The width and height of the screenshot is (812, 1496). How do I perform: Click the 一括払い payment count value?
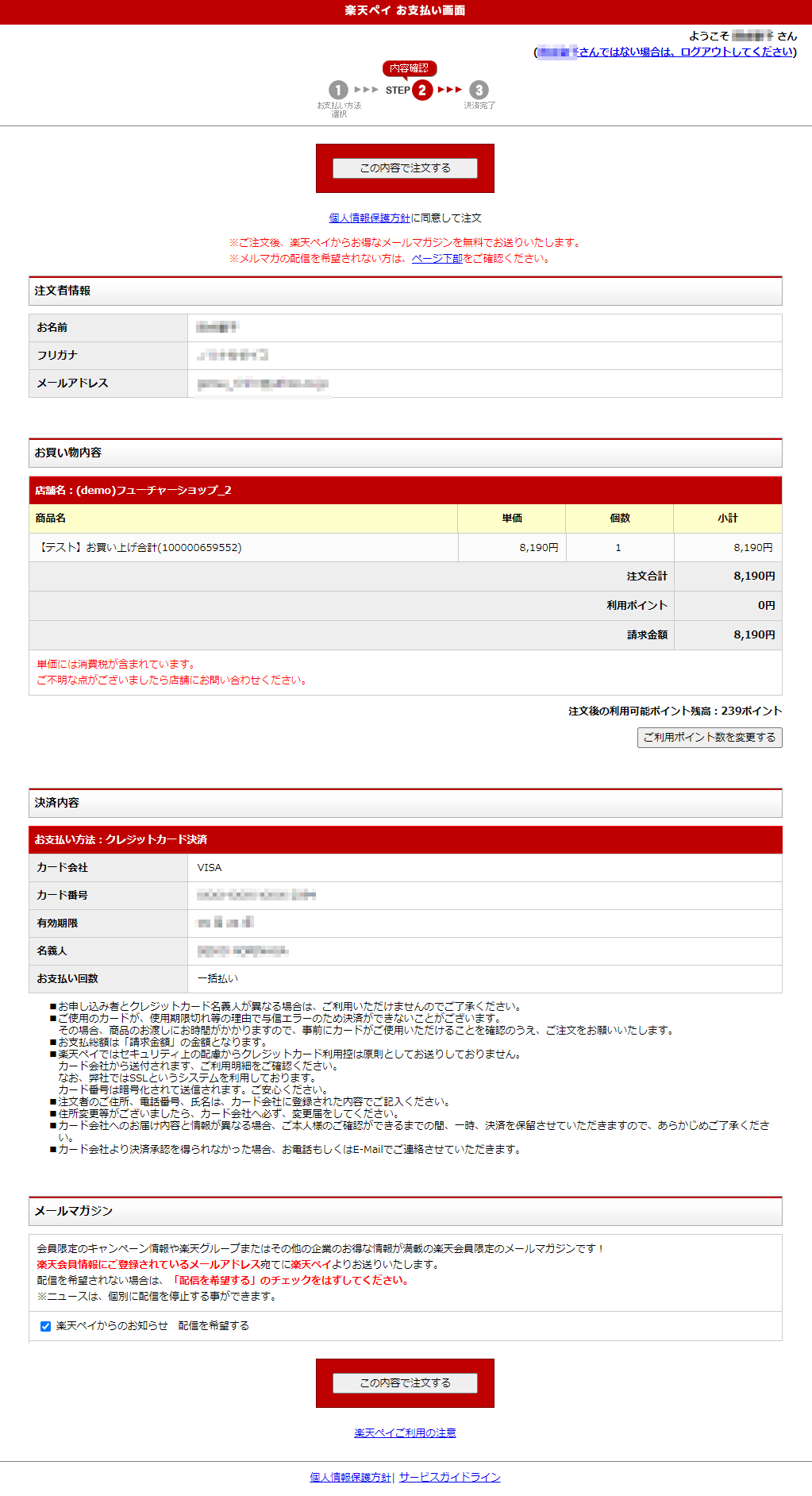coord(217,978)
